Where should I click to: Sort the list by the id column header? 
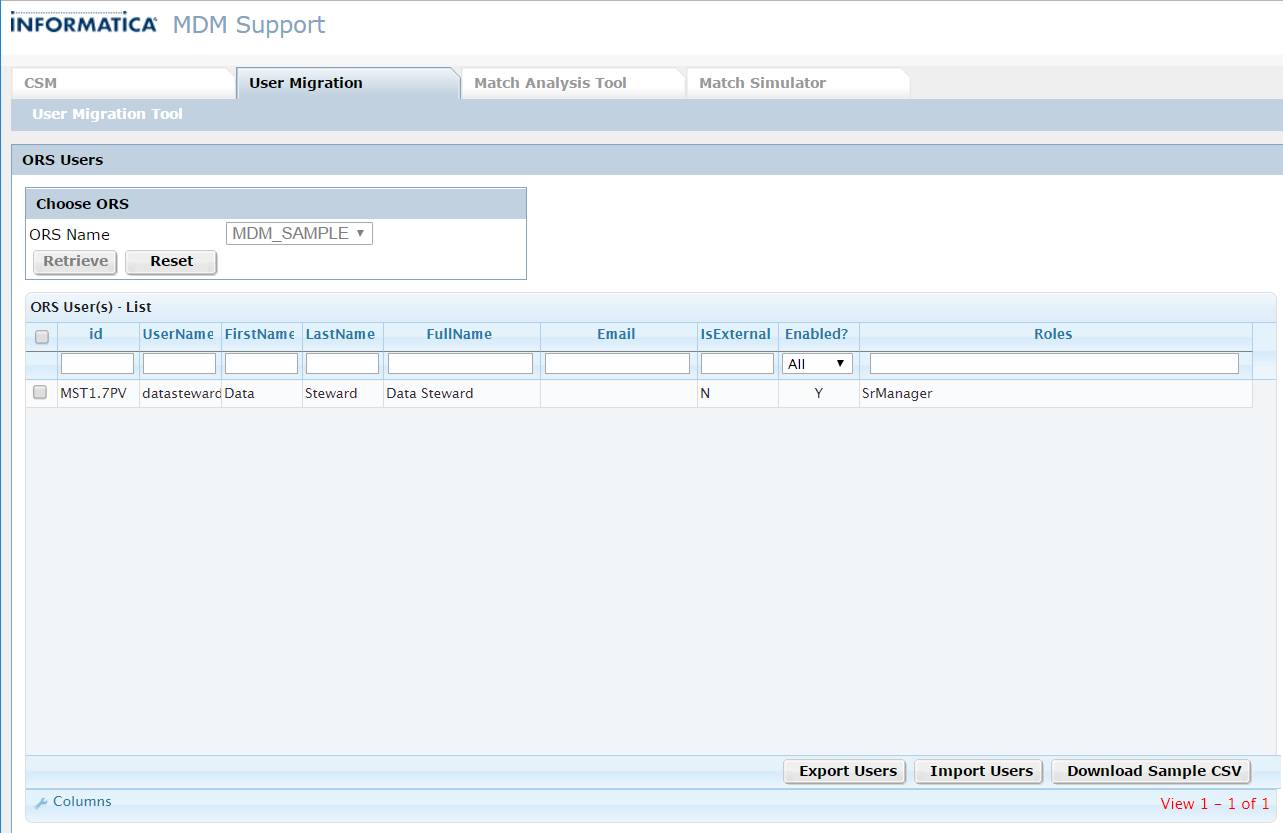(96, 334)
